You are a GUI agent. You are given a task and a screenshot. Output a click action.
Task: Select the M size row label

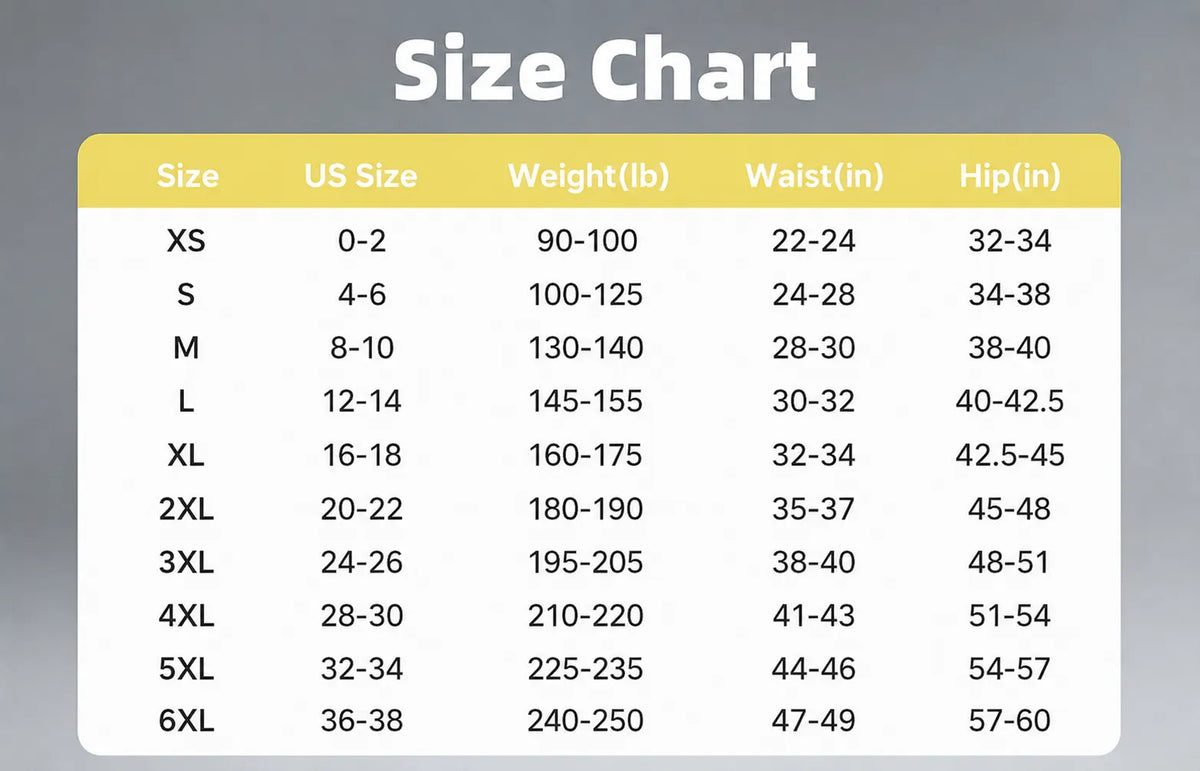click(186, 348)
